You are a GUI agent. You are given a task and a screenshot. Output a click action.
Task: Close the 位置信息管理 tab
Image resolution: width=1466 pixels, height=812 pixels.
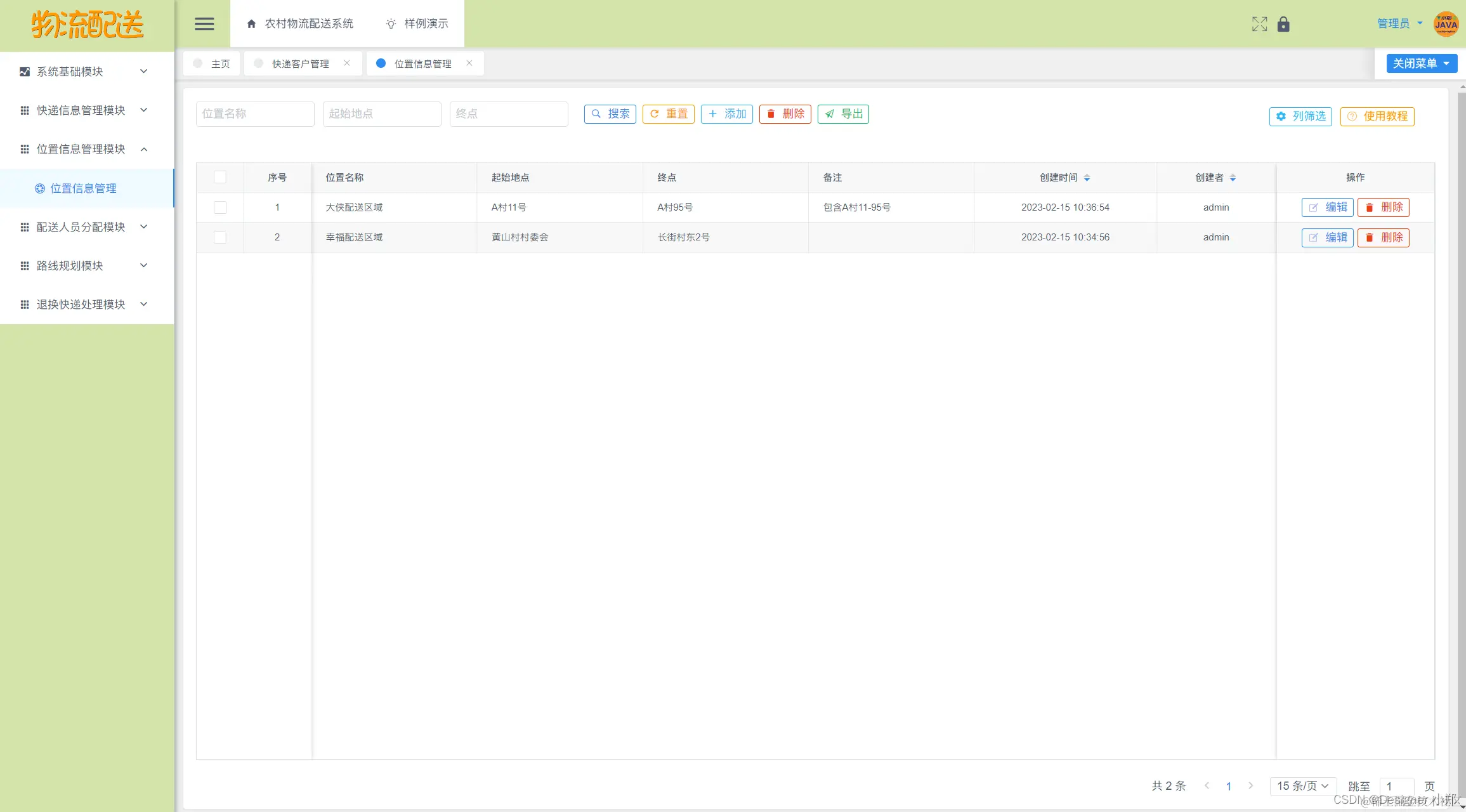(x=469, y=63)
